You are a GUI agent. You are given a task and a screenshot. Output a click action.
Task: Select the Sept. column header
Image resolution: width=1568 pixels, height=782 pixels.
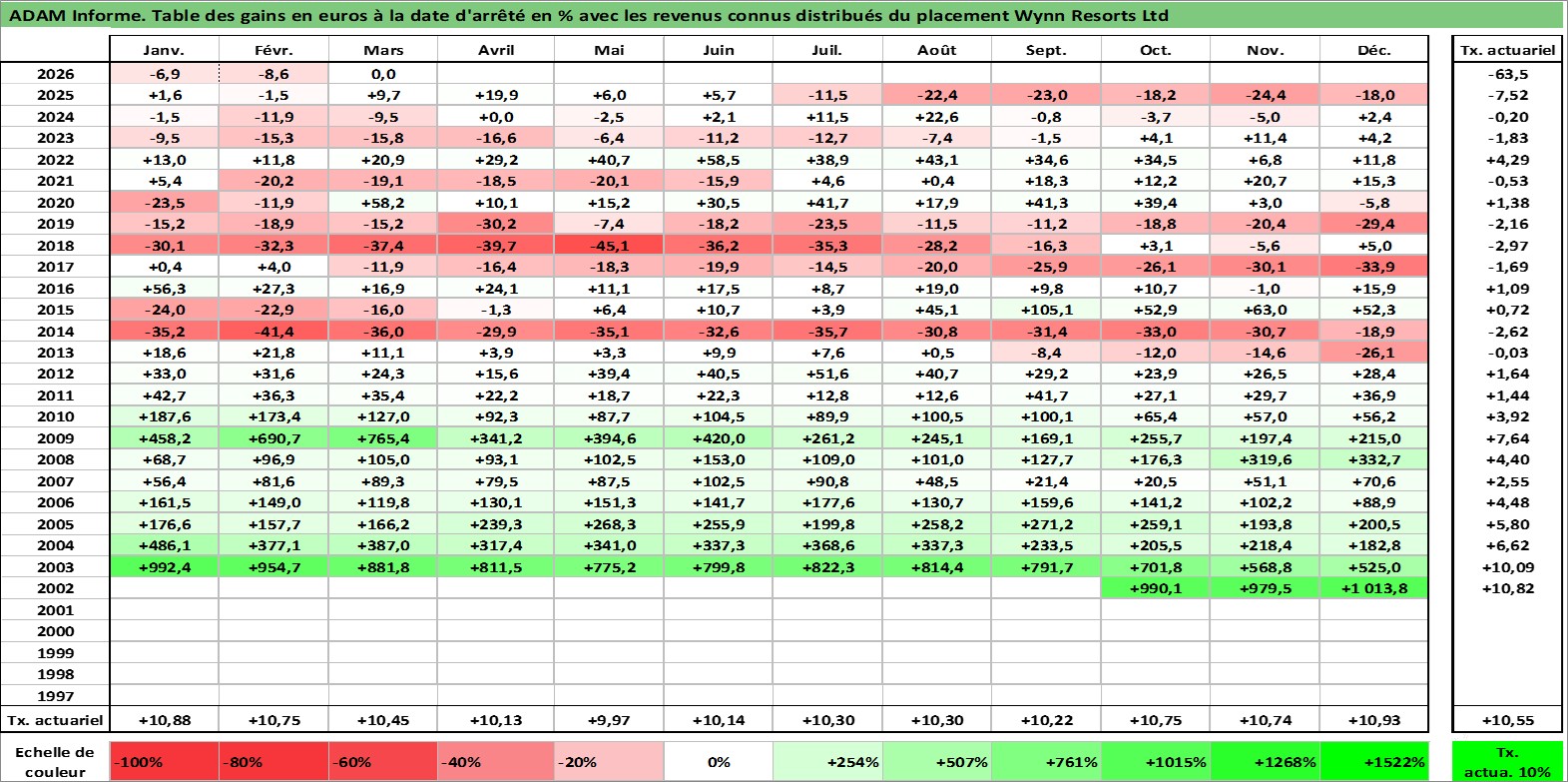point(1046,50)
